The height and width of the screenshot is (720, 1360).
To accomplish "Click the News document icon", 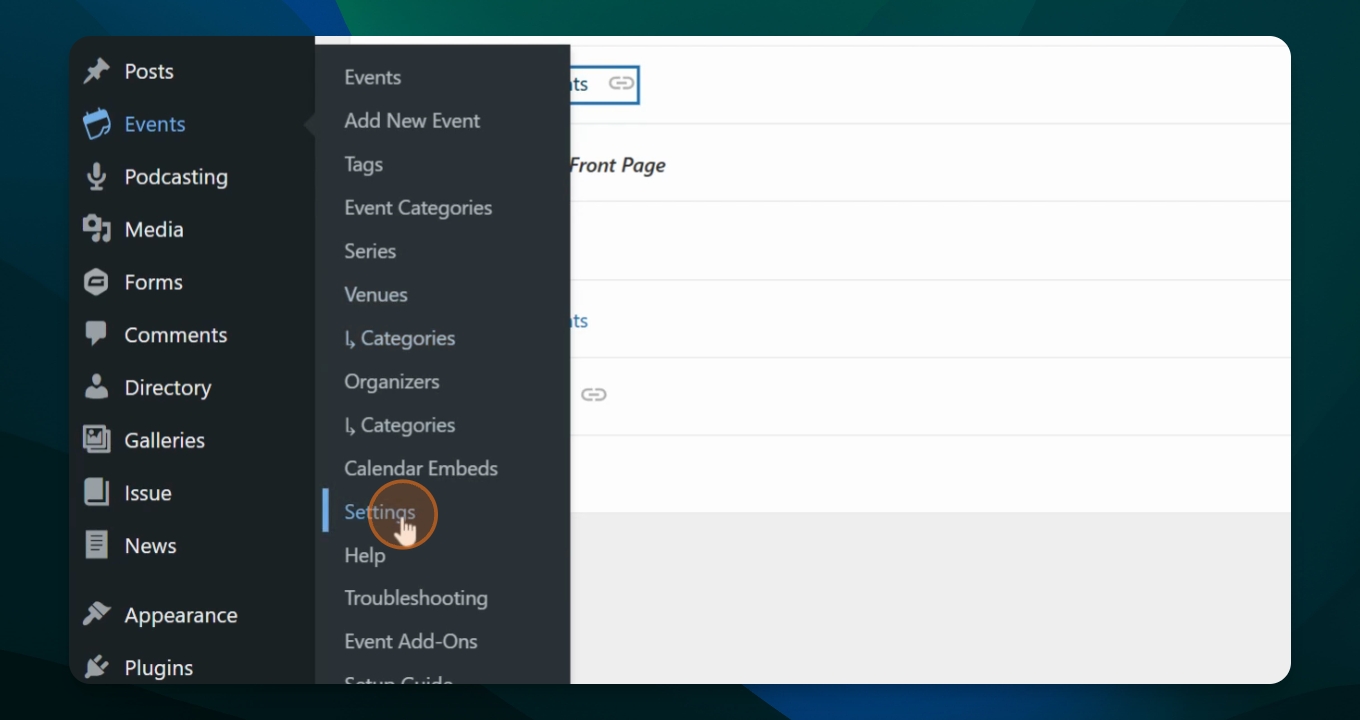I will coord(97,545).
